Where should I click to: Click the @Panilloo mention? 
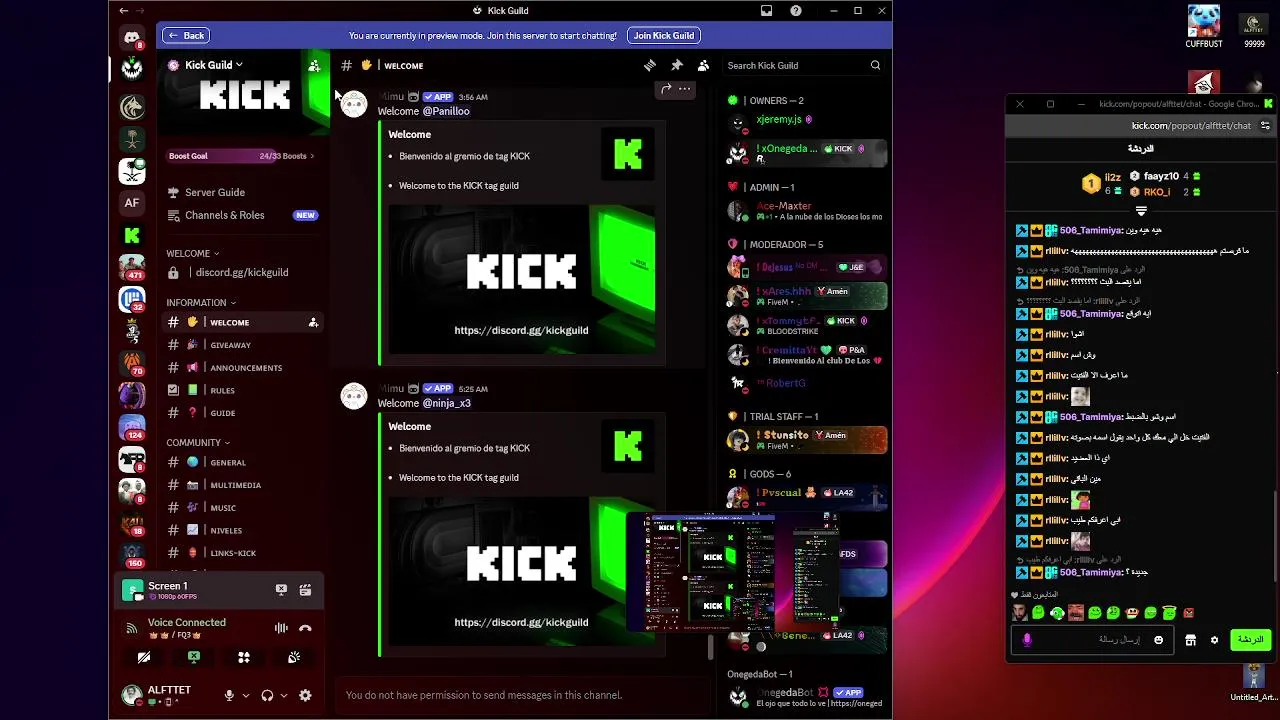[446, 111]
